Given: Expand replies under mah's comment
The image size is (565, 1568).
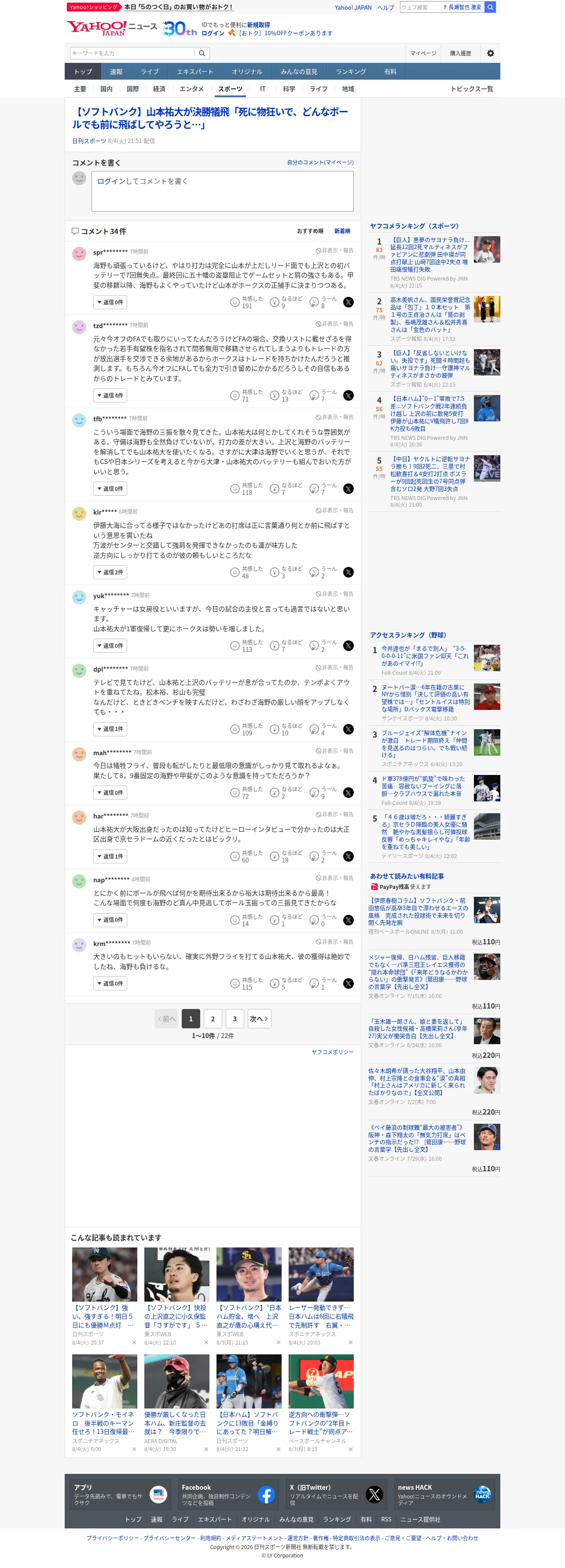Looking at the screenshot, I should (x=110, y=793).
